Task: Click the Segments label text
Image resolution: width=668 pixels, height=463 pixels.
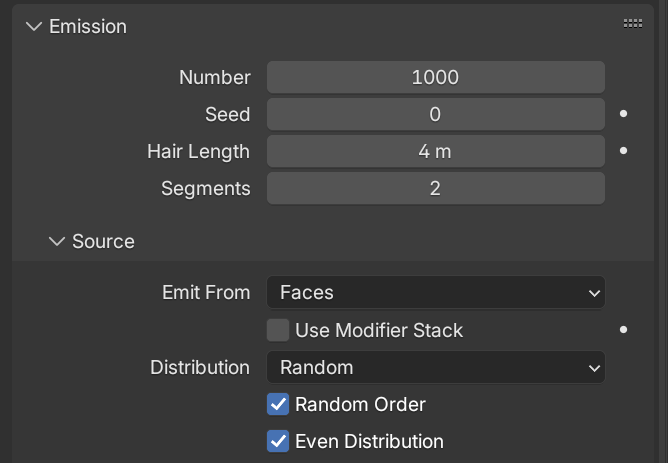Action: [206, 189]
